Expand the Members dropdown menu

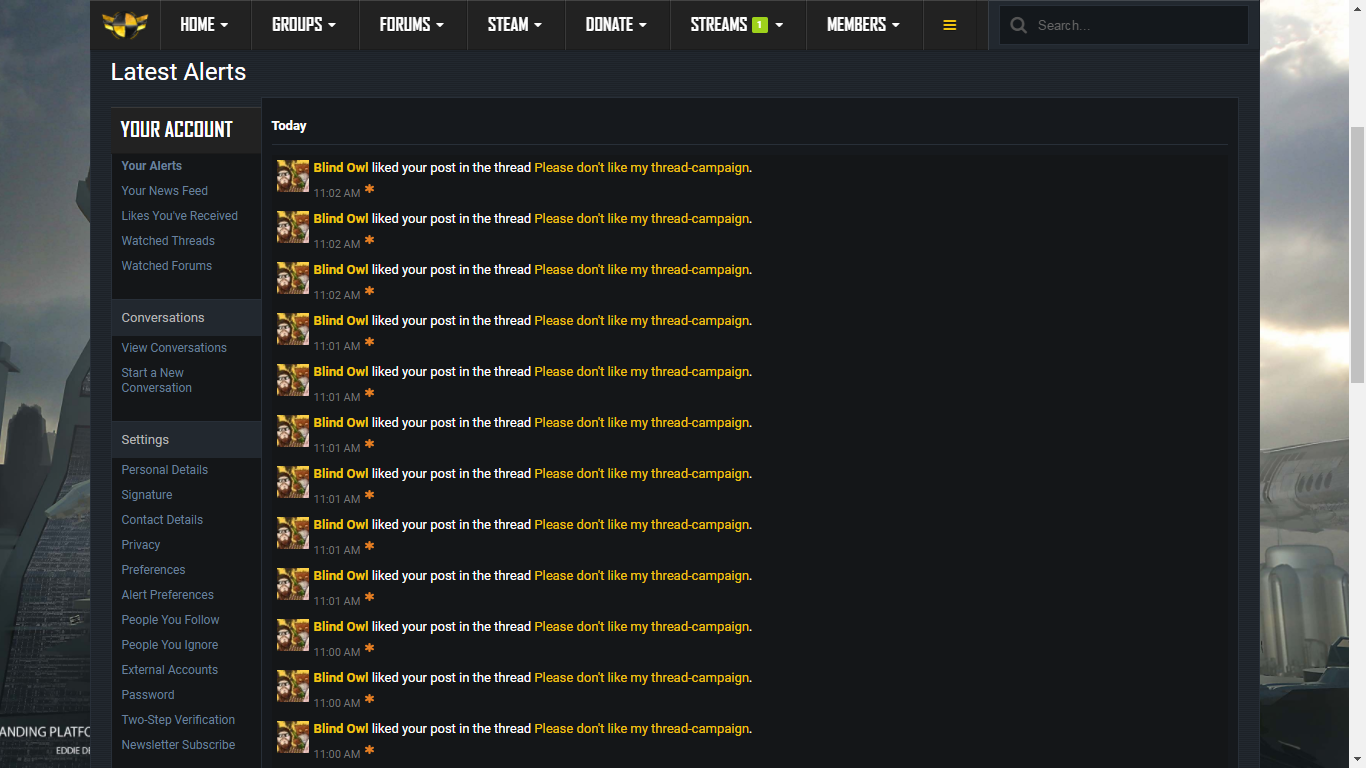(x=863, y=25)
